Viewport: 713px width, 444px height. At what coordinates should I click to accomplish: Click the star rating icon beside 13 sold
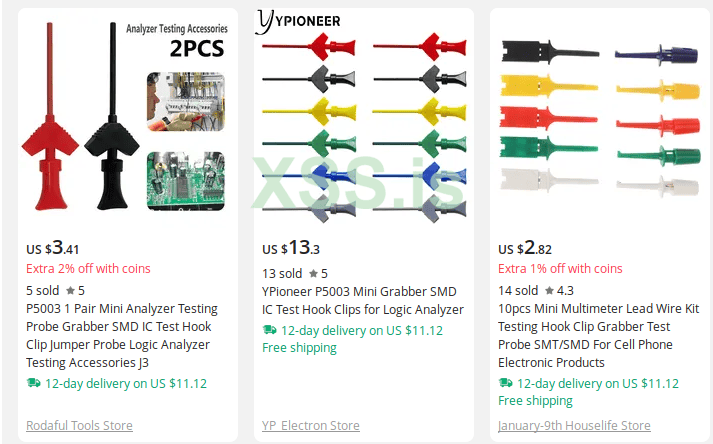pos(313,274)
